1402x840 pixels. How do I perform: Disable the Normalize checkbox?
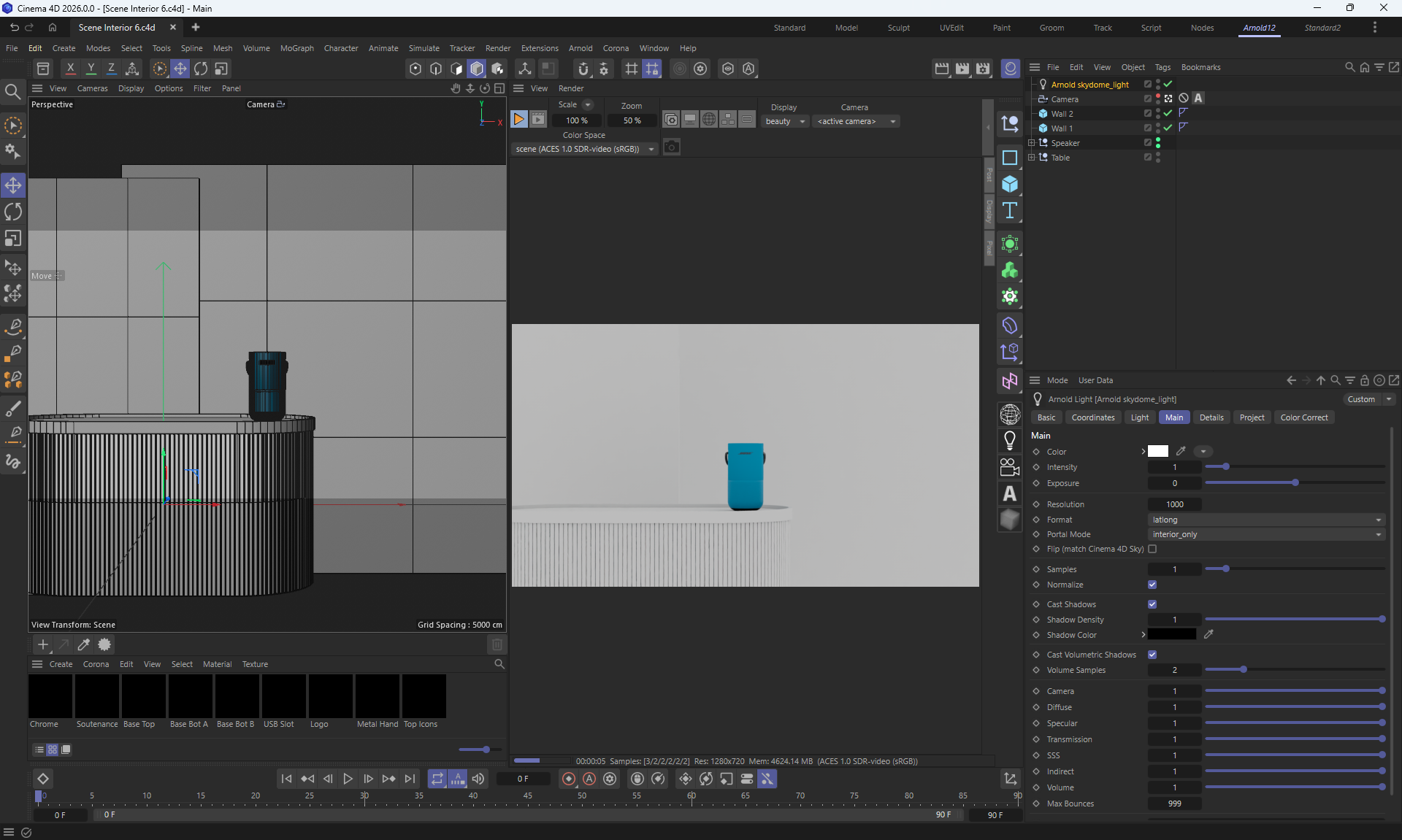click(1152, 585)
